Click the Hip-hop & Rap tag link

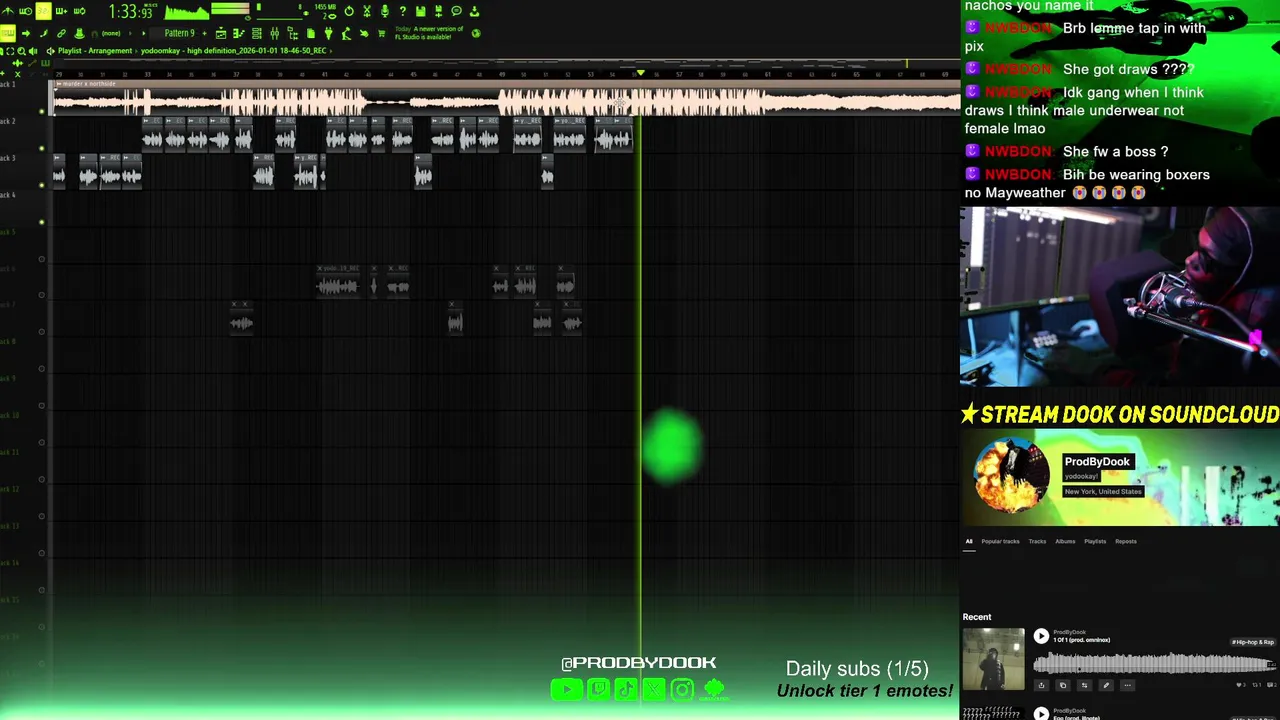click(1253, 642)
